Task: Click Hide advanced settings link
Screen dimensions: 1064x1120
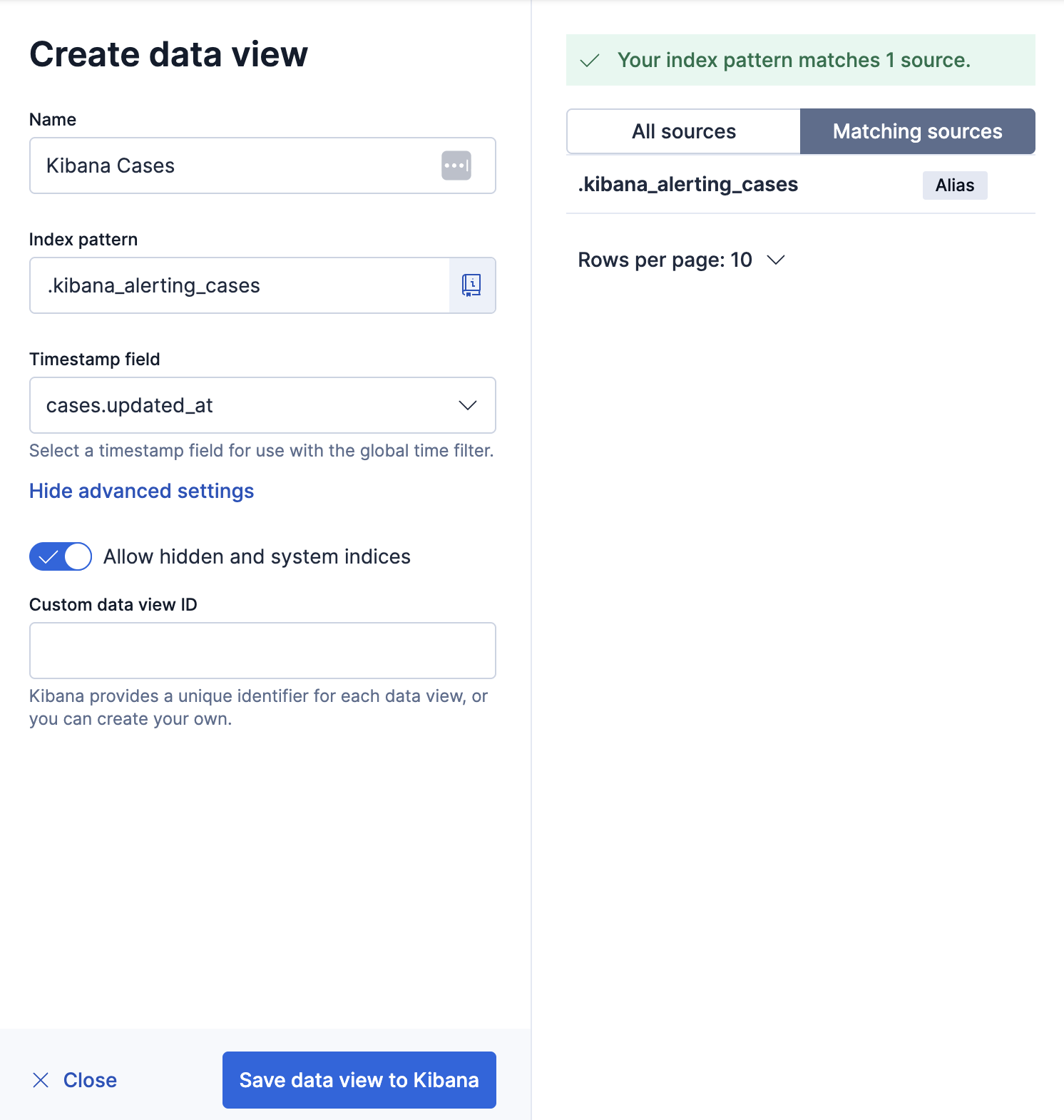Action: point(141,491)
